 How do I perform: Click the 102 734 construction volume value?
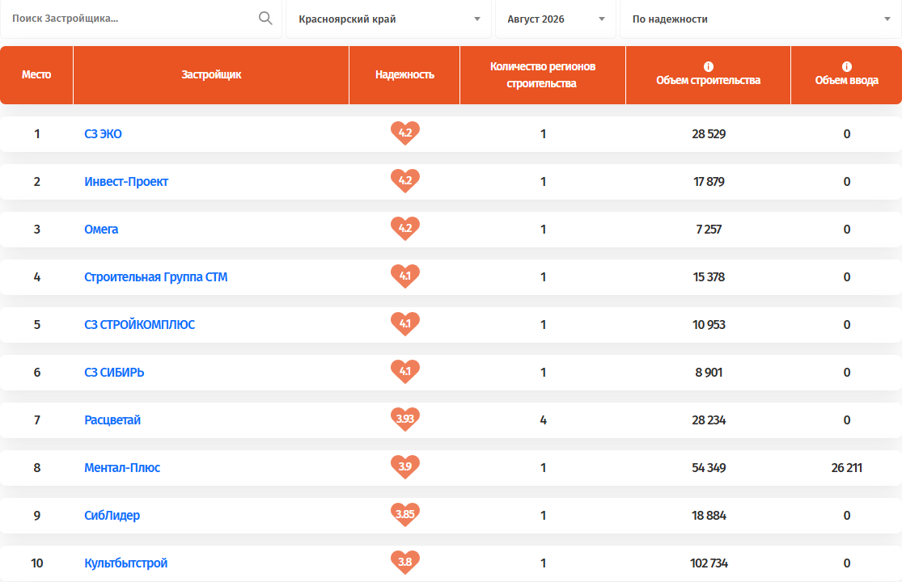click(x=709, y=564)
